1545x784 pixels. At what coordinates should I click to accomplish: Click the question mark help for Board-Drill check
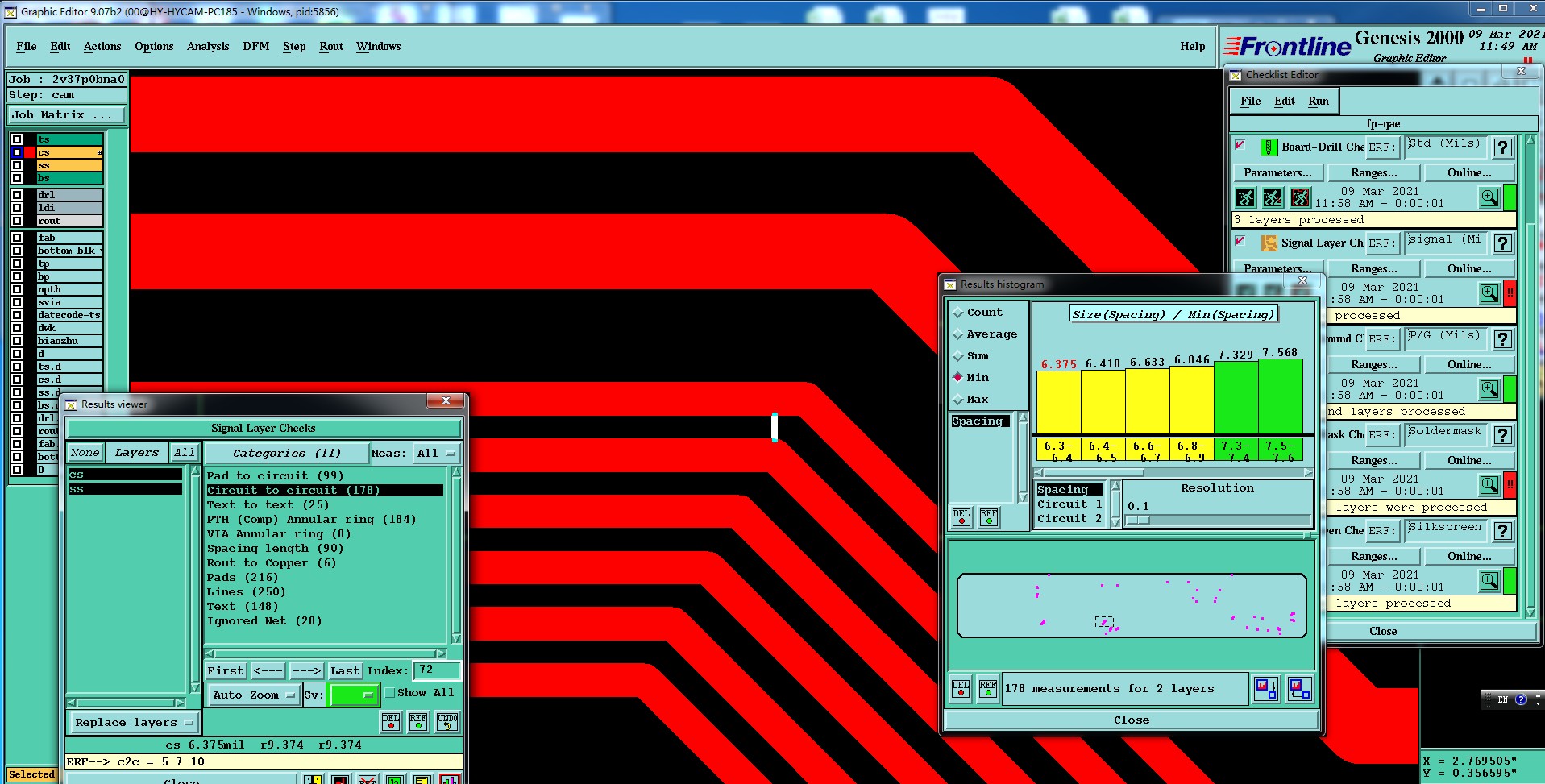point(1502,147)
